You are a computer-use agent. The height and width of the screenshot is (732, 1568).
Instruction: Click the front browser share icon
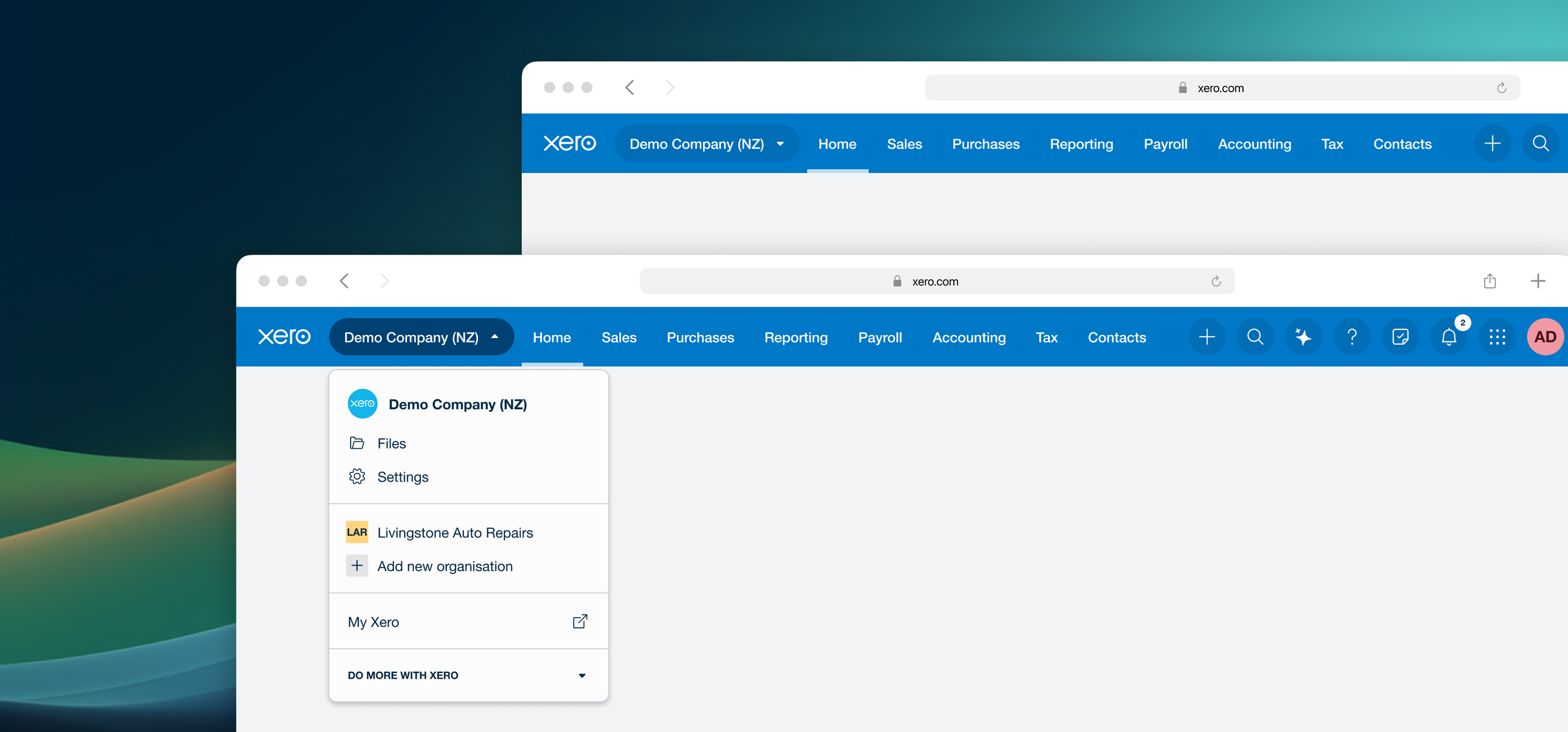pyautogui.click(x=1490, y=280)
